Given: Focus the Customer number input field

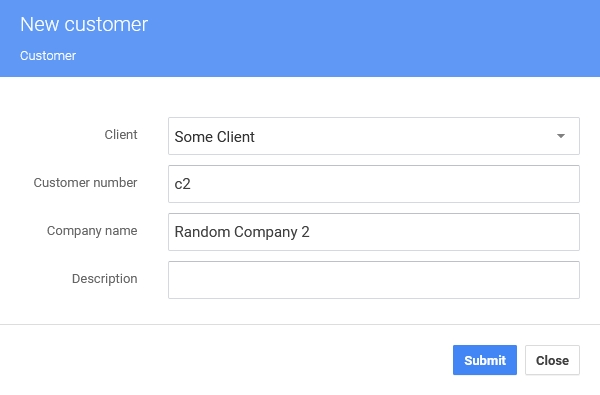Looking at the screenshot, I should coord(374,184).
